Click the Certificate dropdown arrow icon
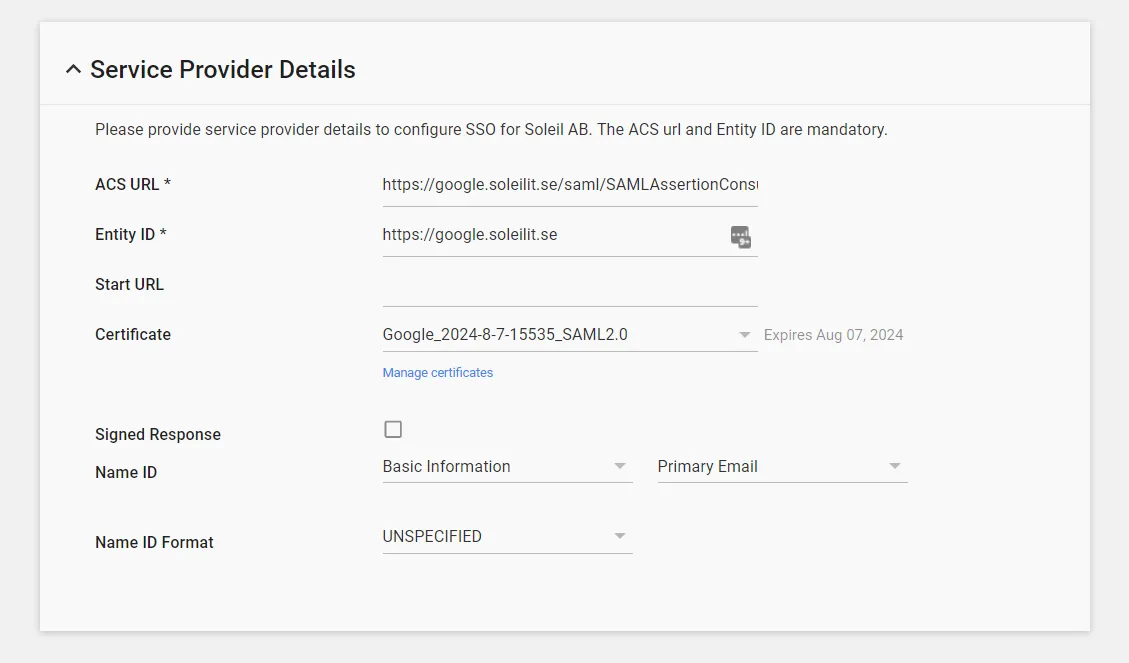 tap(744, 335)
